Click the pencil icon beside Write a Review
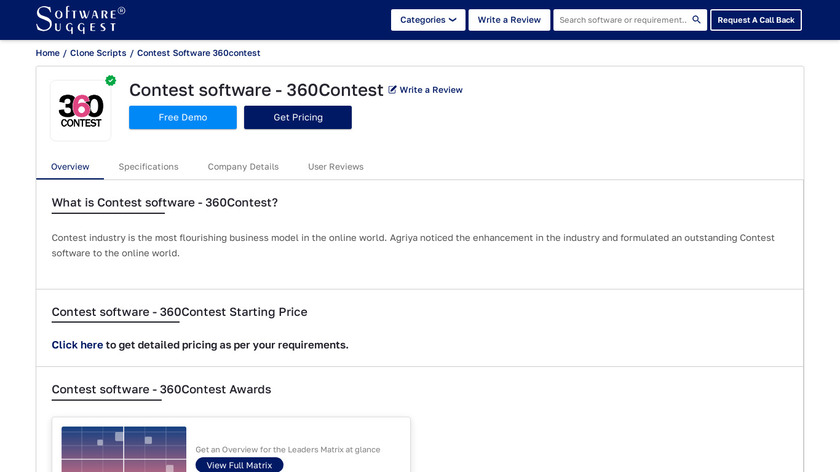The width and height of the screenshot is (840, 472). (392, 89)
